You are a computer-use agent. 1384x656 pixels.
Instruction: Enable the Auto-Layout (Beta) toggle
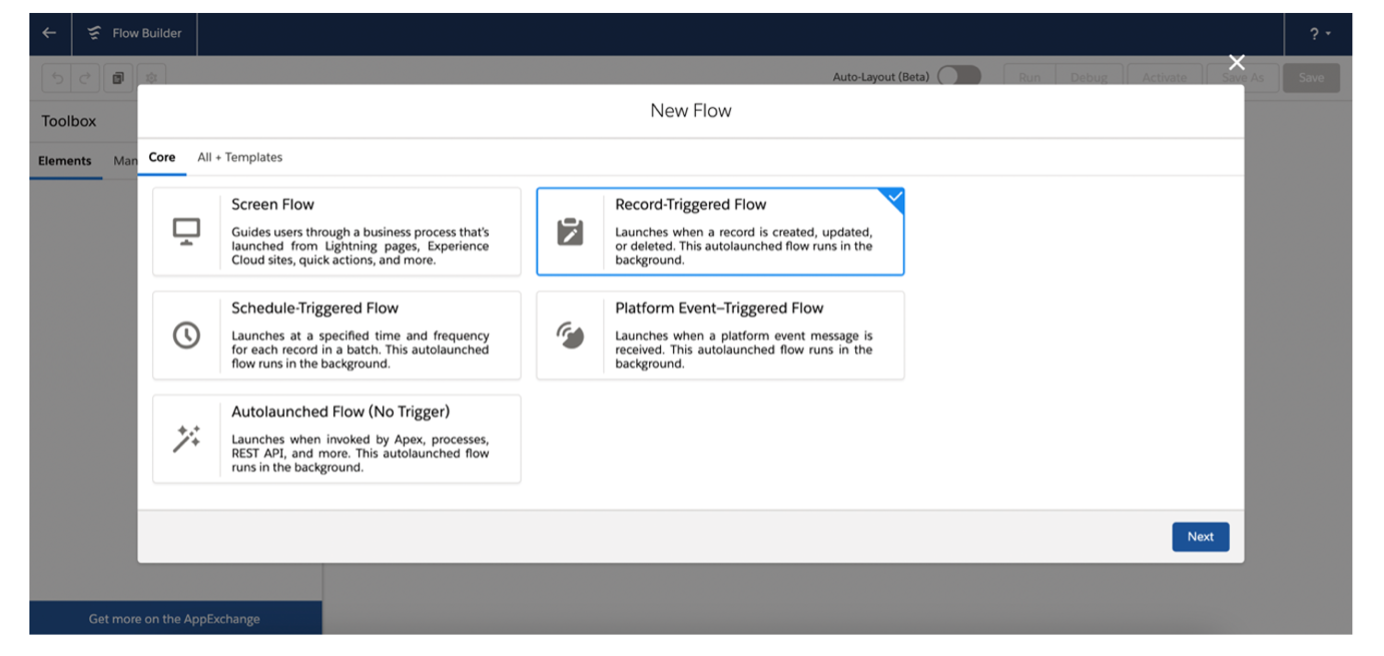click(x=959, y=76)
